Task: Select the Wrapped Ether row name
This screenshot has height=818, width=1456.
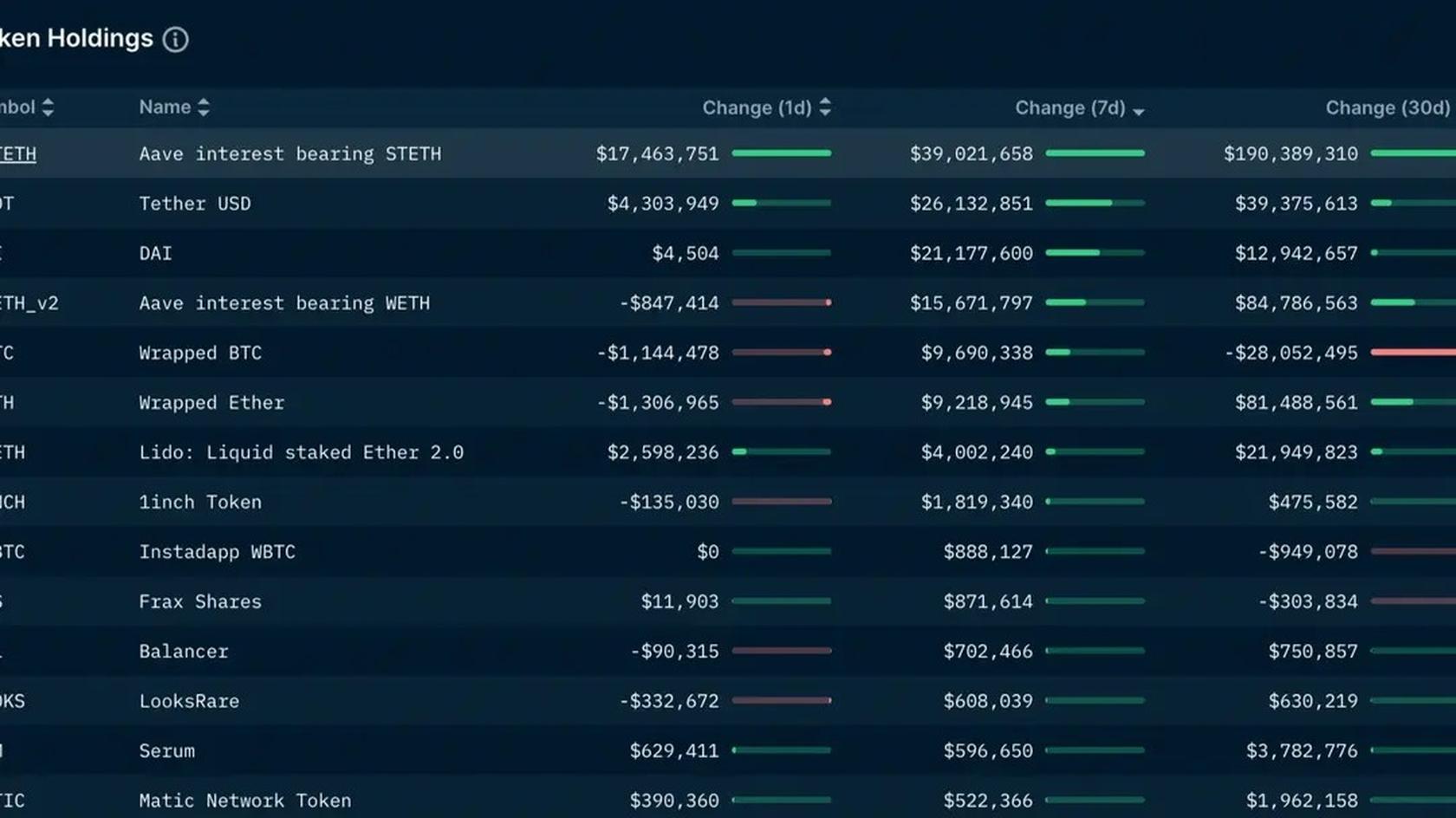Action: pos(211,403)
